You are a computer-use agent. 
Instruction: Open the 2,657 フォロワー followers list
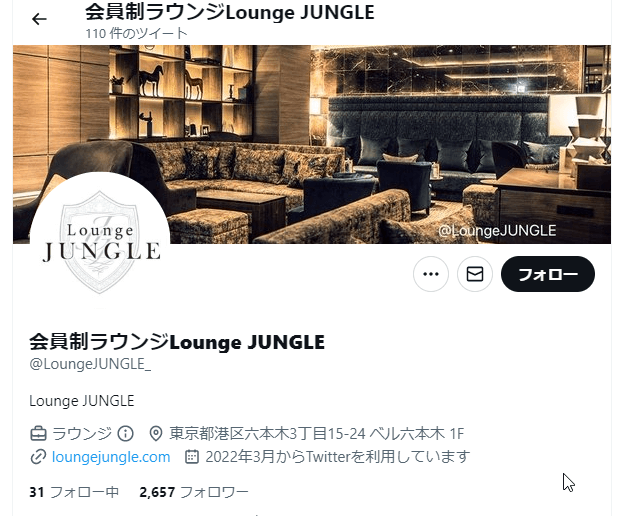194,492
